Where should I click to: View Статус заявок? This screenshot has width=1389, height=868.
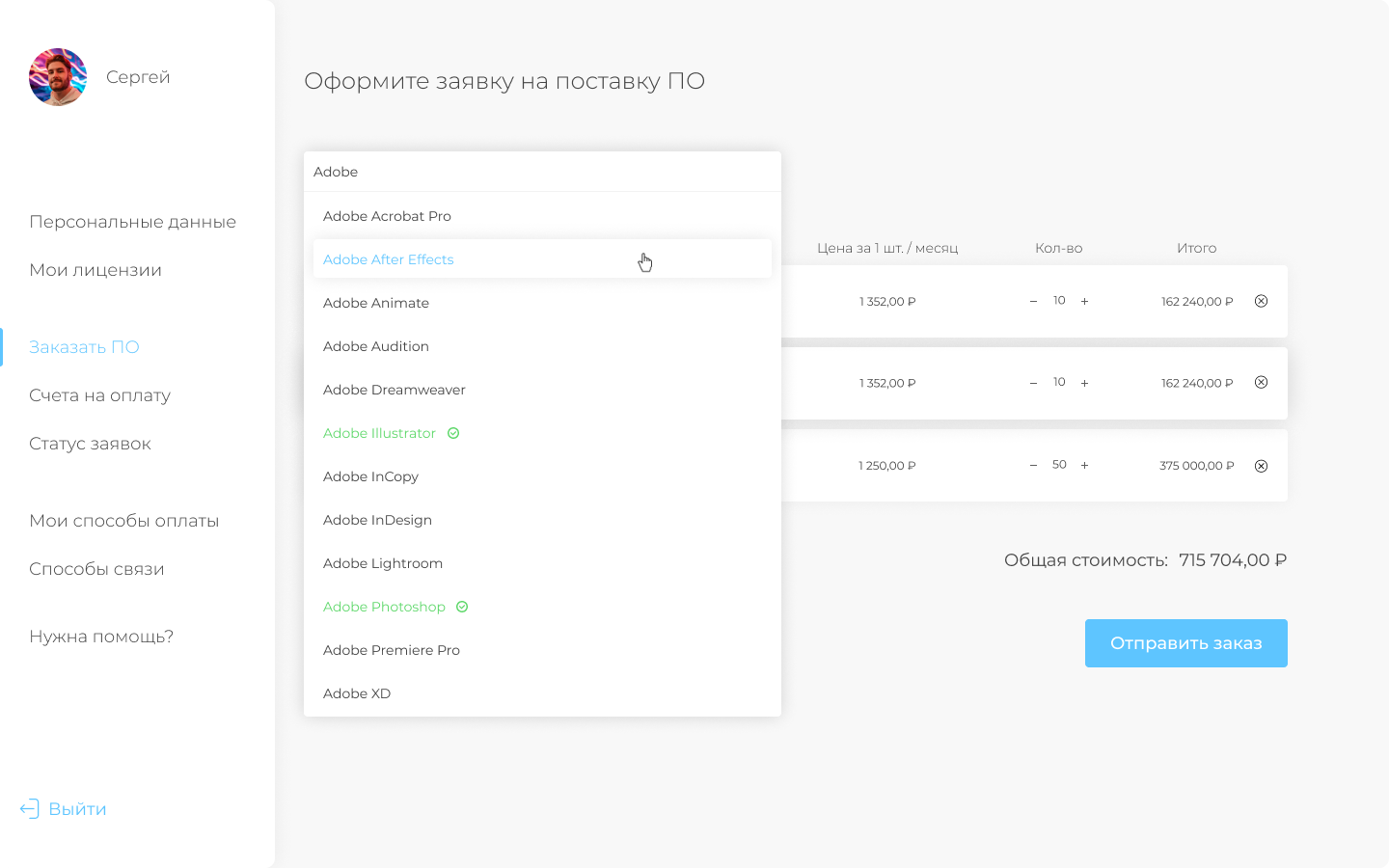[x=90, y=444]
